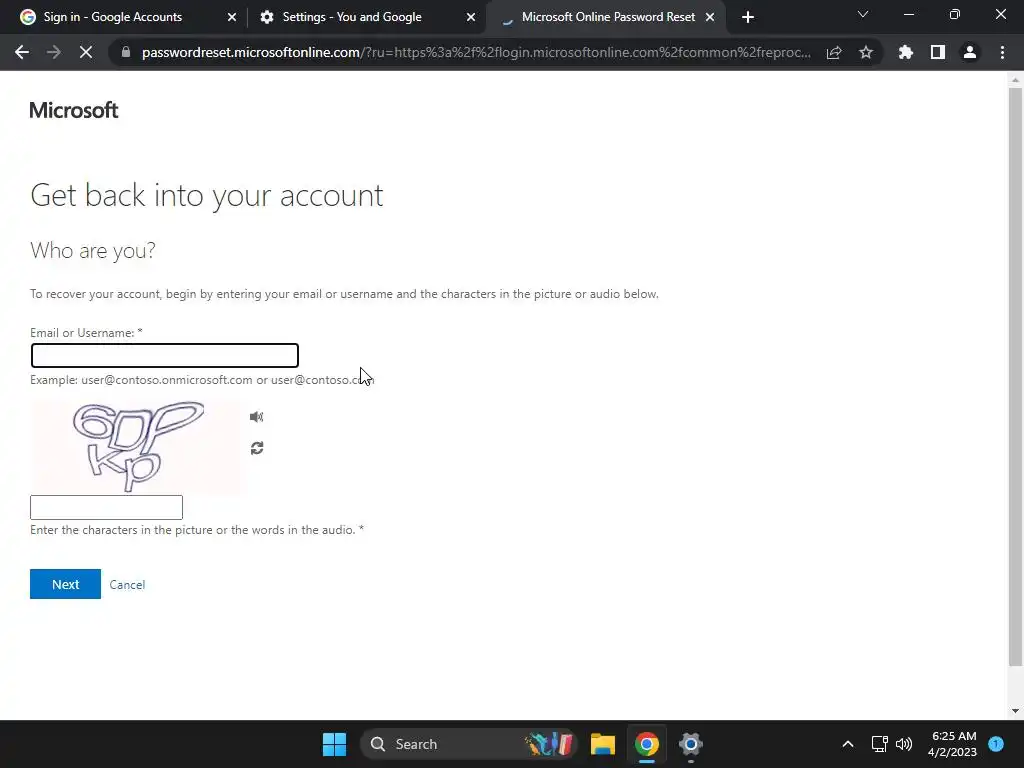
Task: Select the Microsoft Online Password Reset tab
Action: (x=608, y=17)
